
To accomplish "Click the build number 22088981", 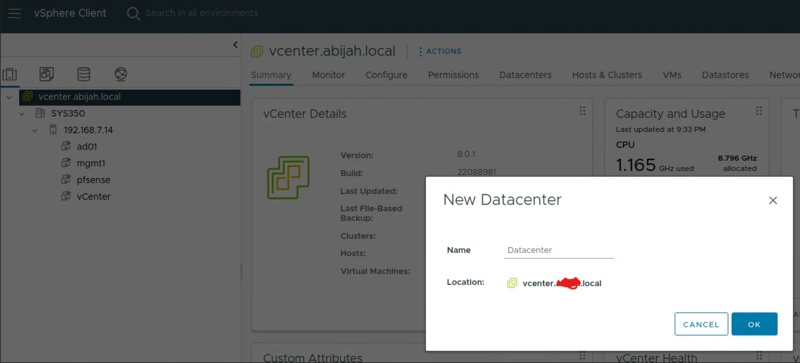I will [477, 172].
